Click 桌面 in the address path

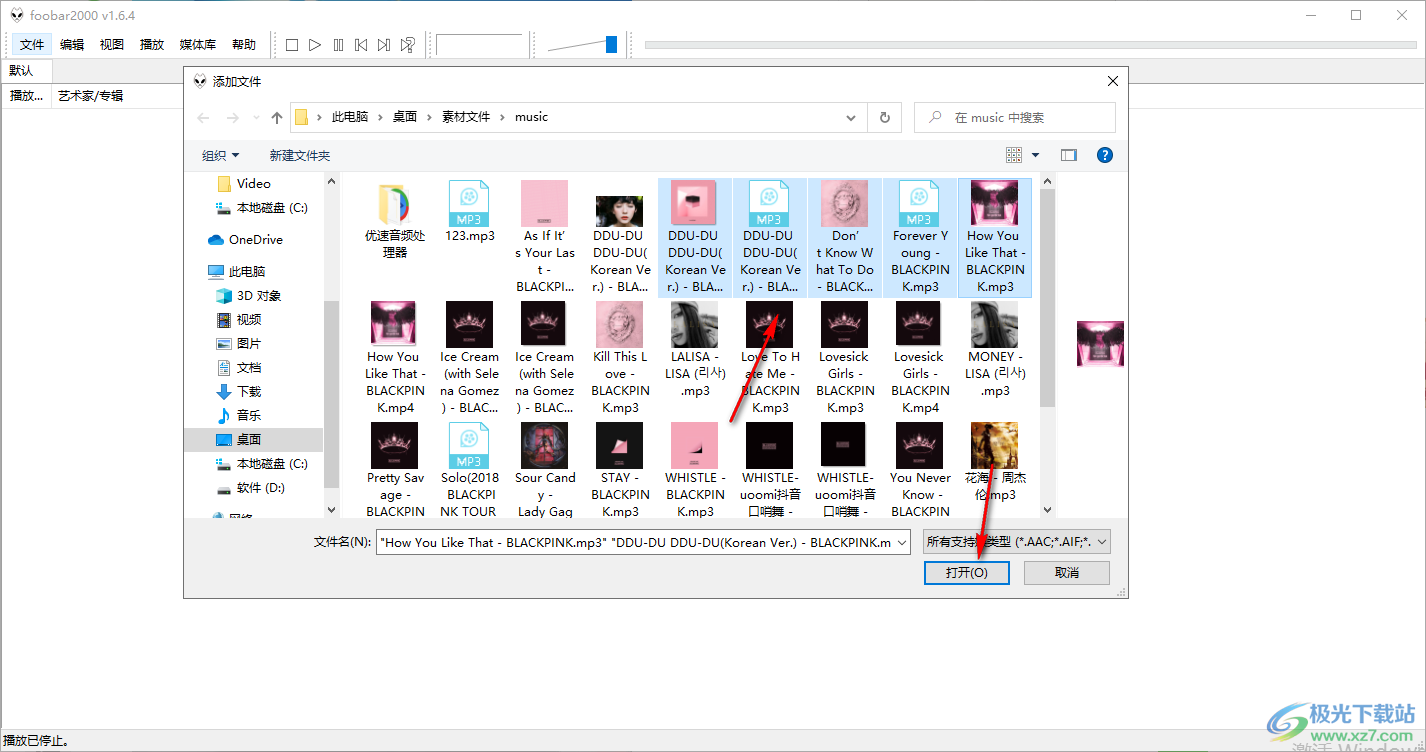point(405,117)
